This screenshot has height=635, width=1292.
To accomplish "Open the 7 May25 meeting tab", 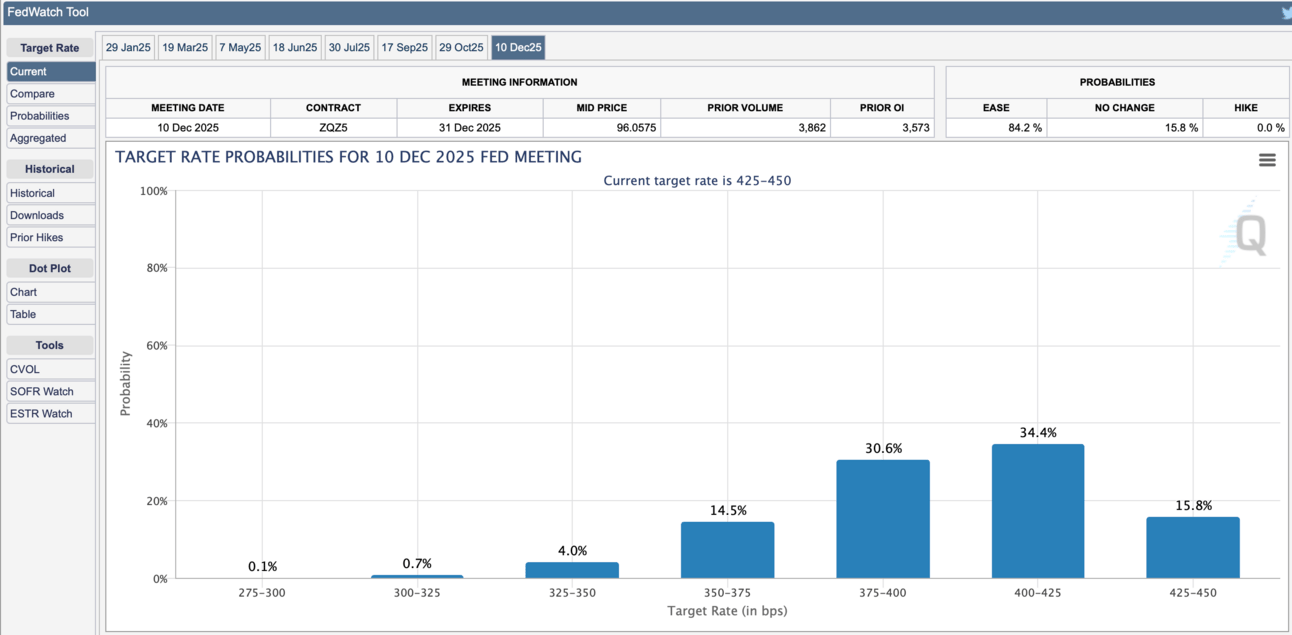I will tap(240, 48).
